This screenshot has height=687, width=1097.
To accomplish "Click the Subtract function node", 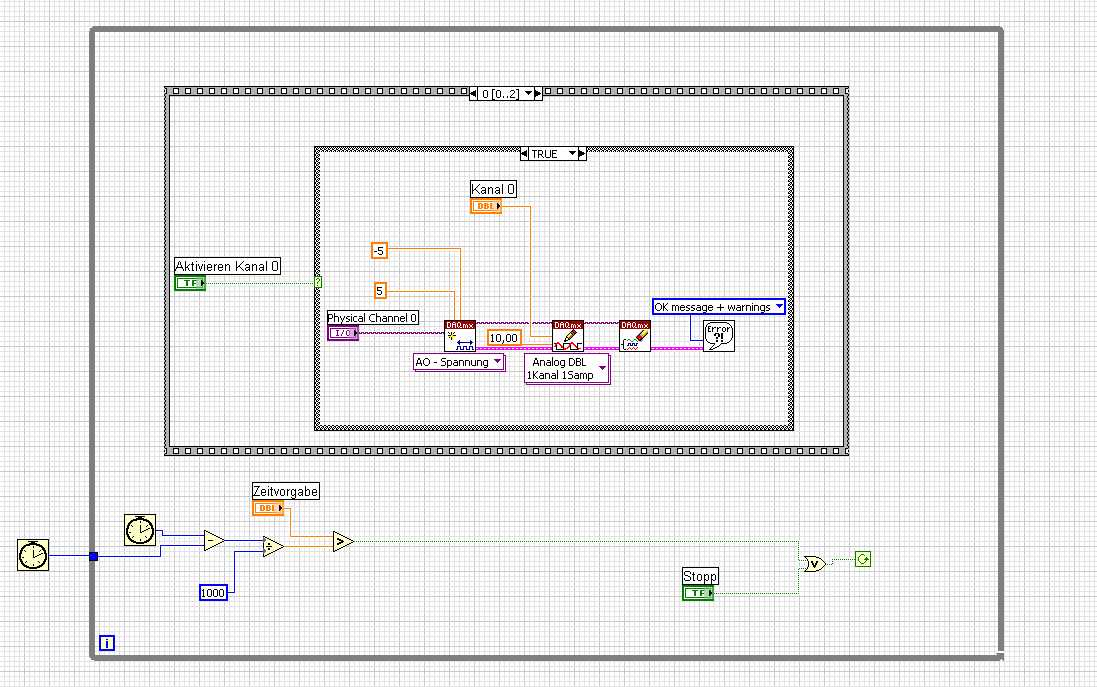I will (x=214, y=540).
